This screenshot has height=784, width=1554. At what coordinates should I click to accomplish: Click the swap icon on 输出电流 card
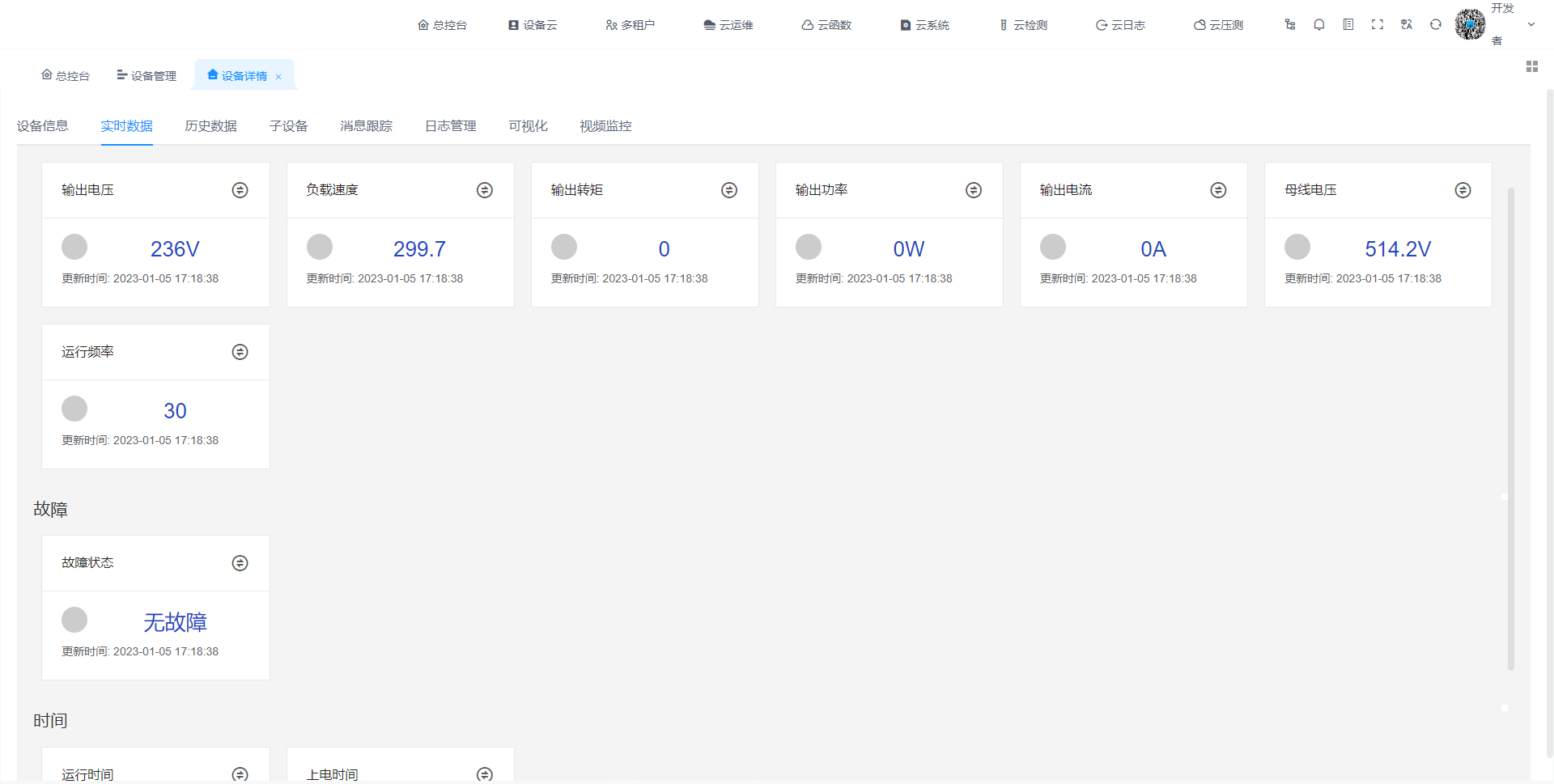[1218, 190]
